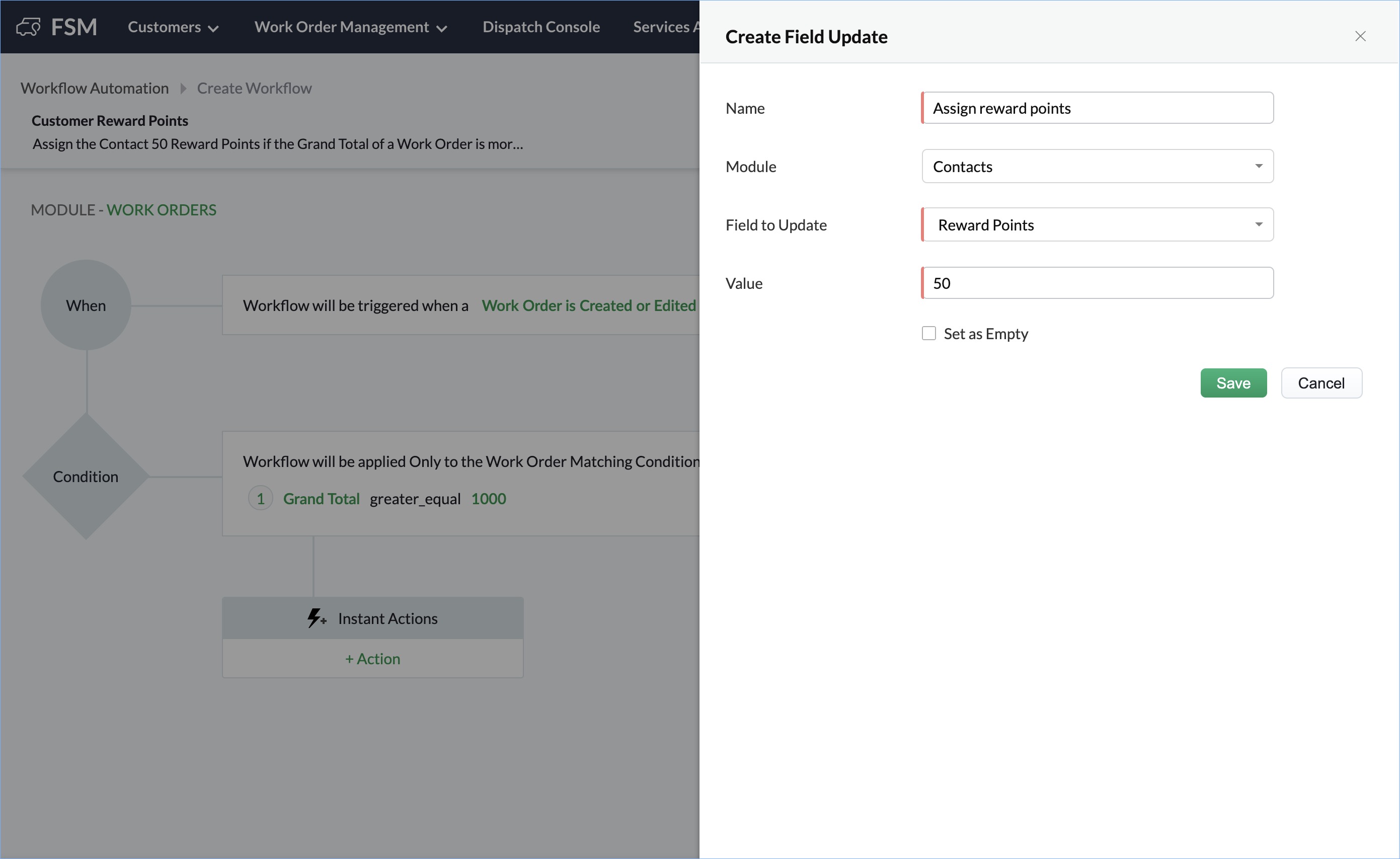Screen dimensions: 1400x859
Task: Open the Module Contacts dropdown
Action: (x=1097, y=167)
